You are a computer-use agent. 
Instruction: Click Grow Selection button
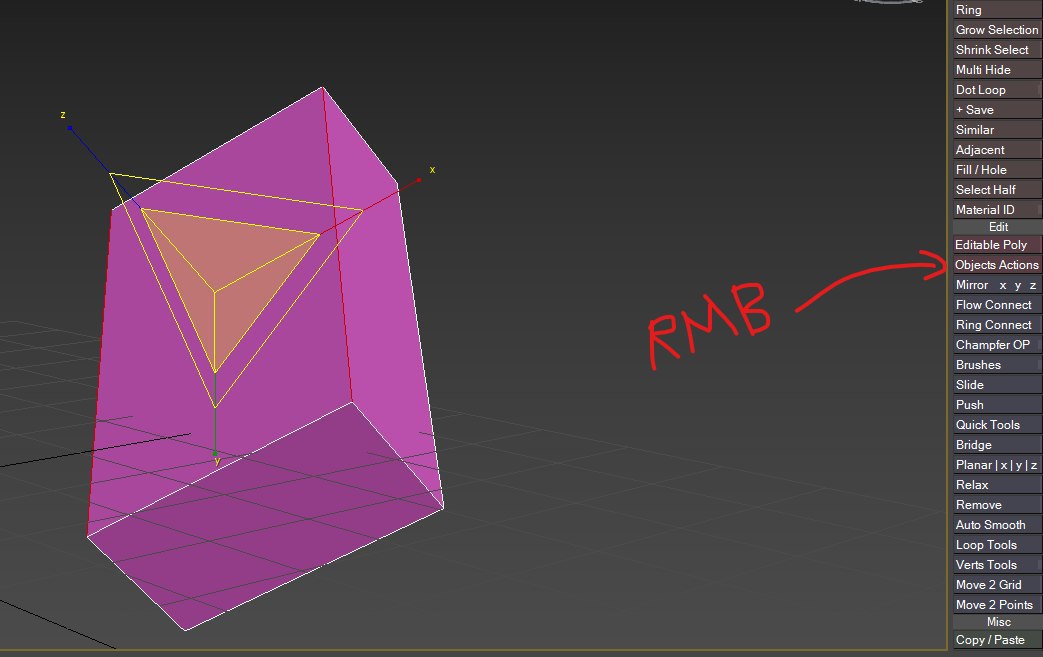997,30
